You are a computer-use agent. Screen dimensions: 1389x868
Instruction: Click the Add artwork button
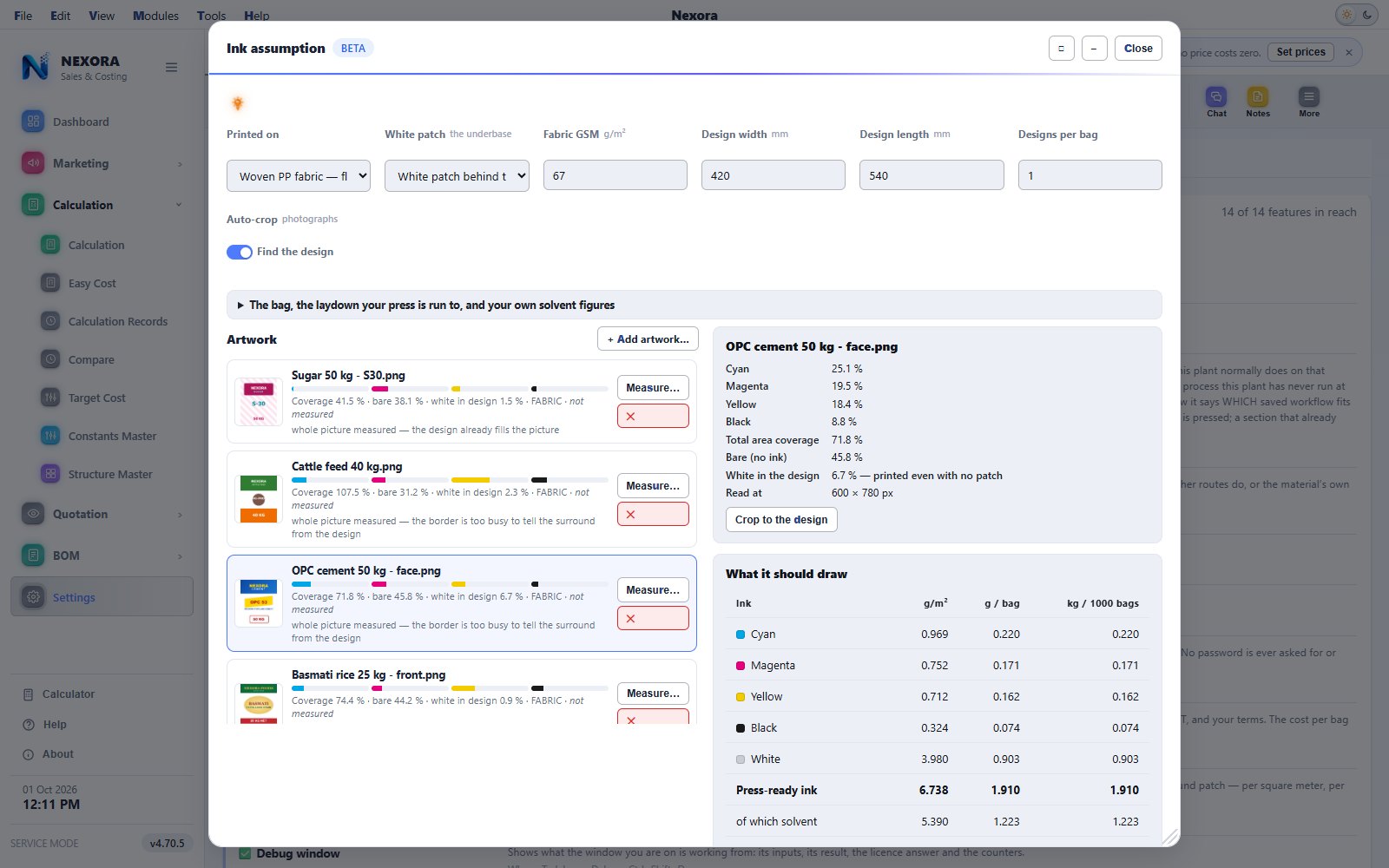point(648,339)
